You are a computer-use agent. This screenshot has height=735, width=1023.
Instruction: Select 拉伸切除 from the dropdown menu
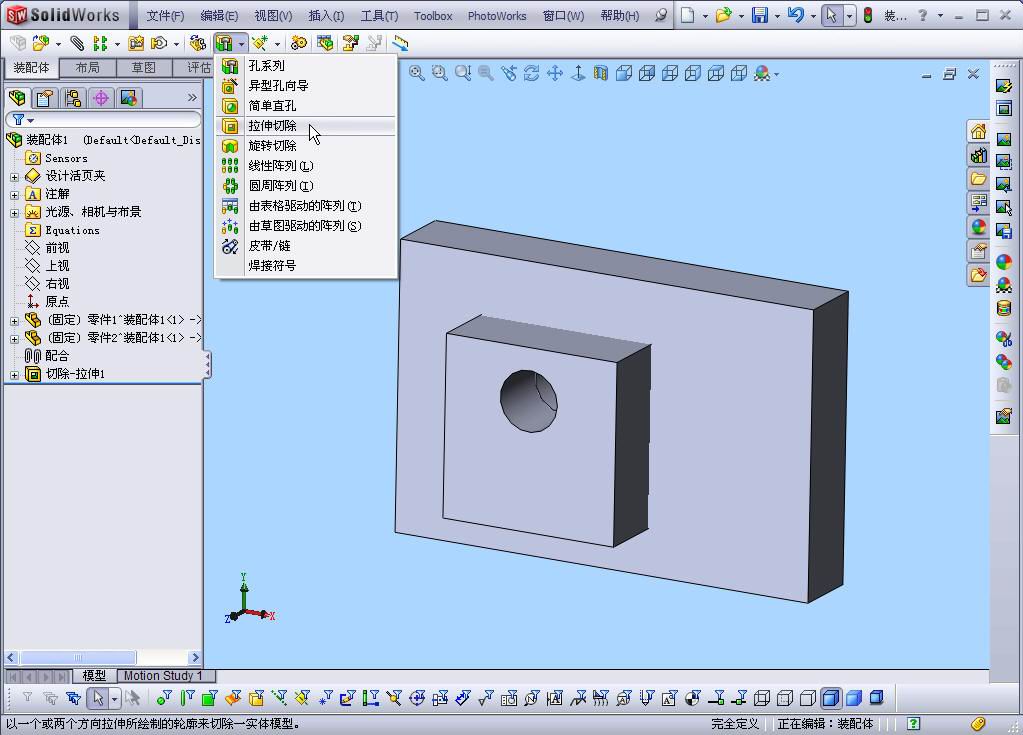[x=306, y=126]
